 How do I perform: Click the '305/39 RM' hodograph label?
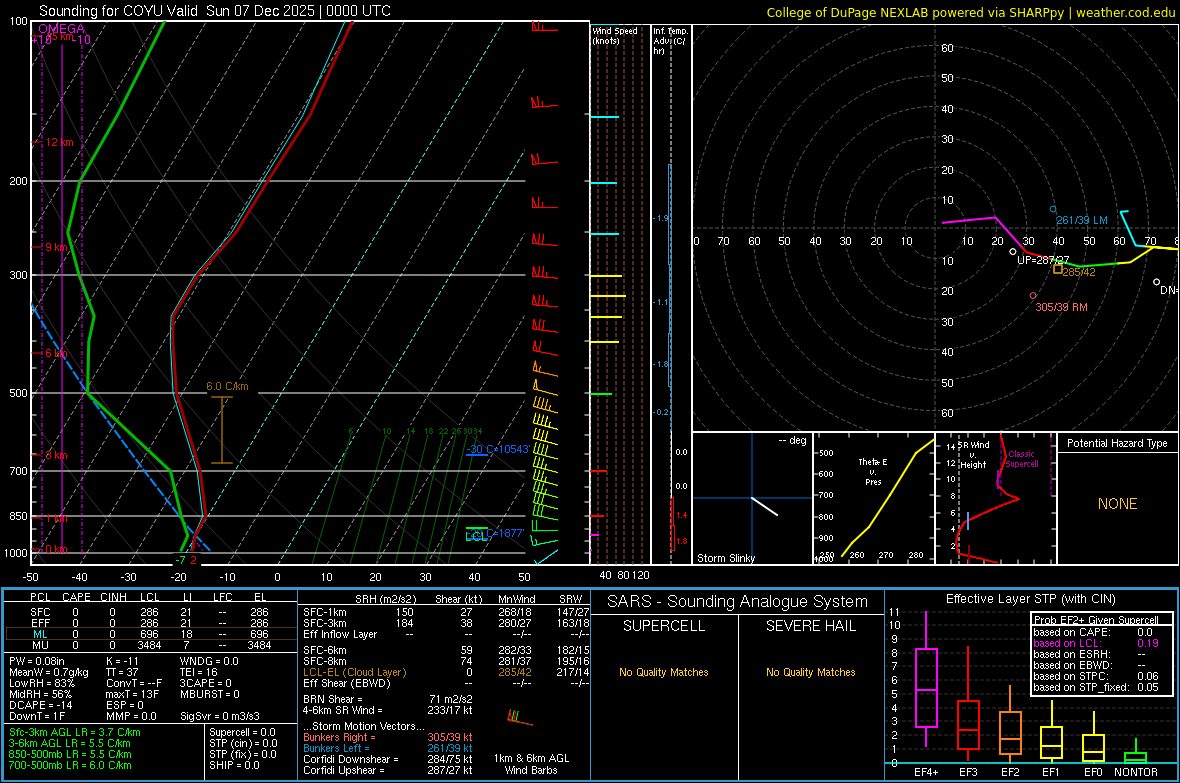click(1061, 307)
